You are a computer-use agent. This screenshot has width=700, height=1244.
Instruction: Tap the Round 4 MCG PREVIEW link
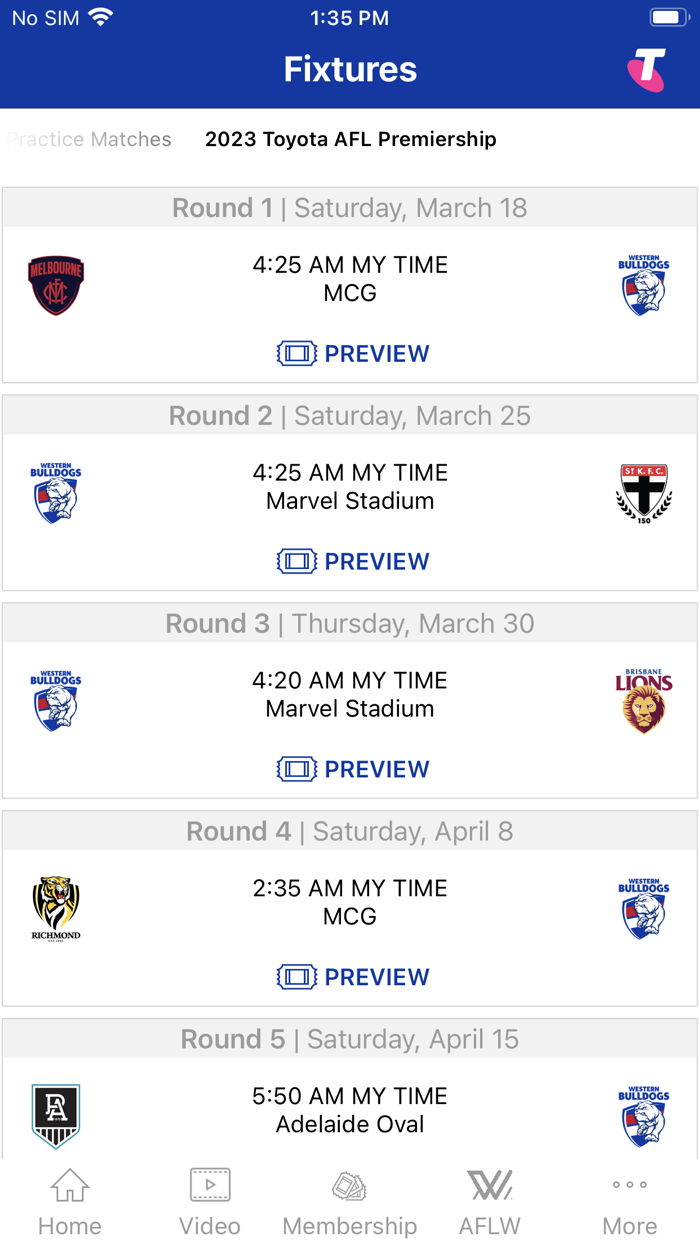(x=353, y=977)
